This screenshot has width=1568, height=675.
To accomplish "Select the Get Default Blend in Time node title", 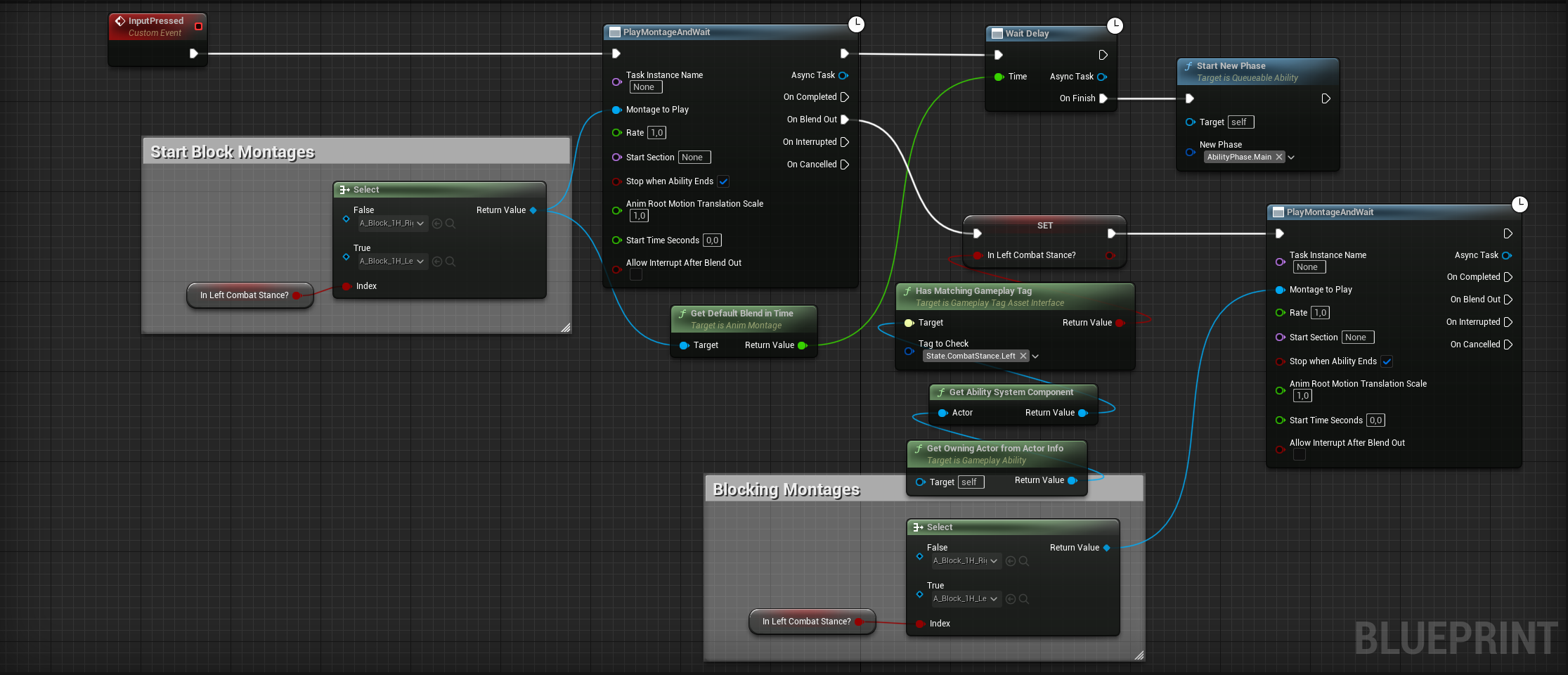I will click(741, 314).
